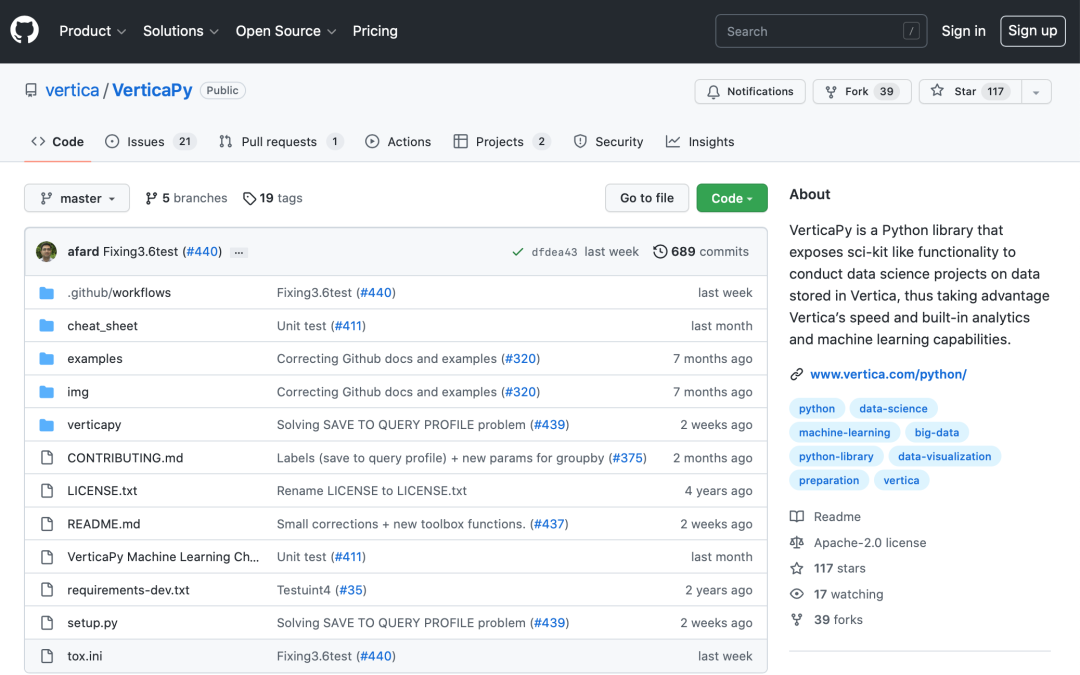Click the folder icon for verticapy
The height and width of the screenshot is (675, 1080).
pos(47,425)
